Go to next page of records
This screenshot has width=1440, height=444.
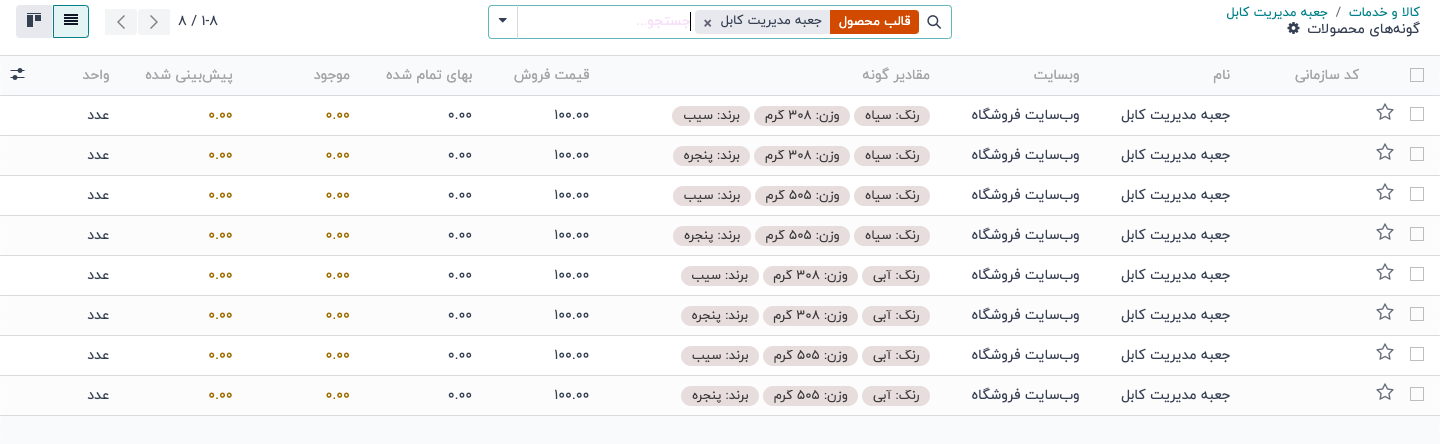154,21
